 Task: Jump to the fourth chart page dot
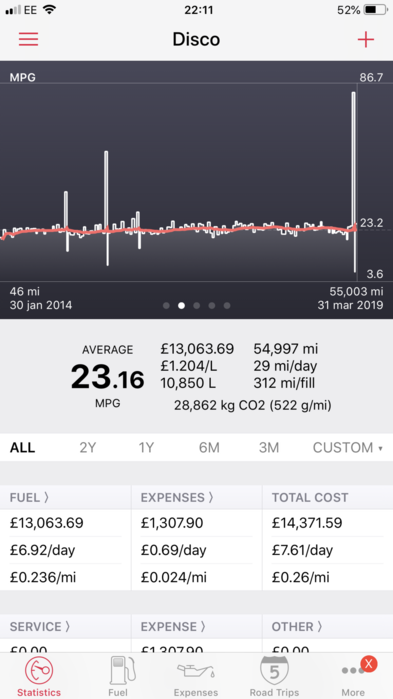click(212, 305)
